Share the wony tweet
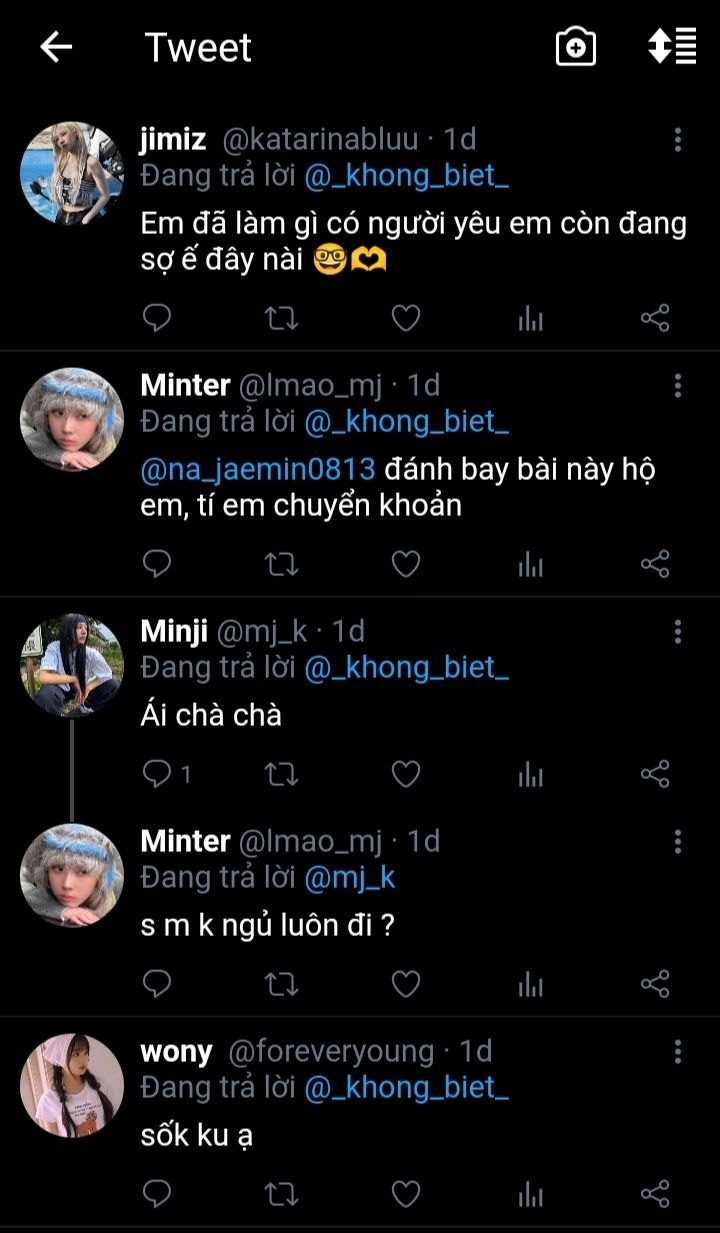720x1233 pixels. point(655,1193)
